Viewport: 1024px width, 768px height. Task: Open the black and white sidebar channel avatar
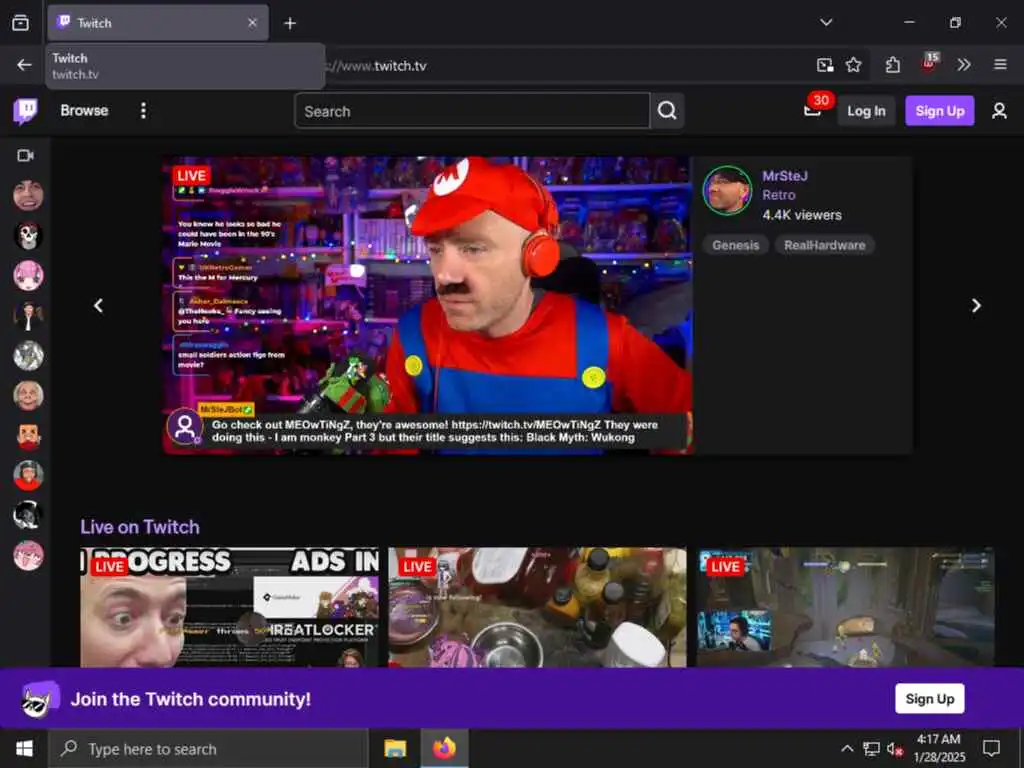click(28, 515)
